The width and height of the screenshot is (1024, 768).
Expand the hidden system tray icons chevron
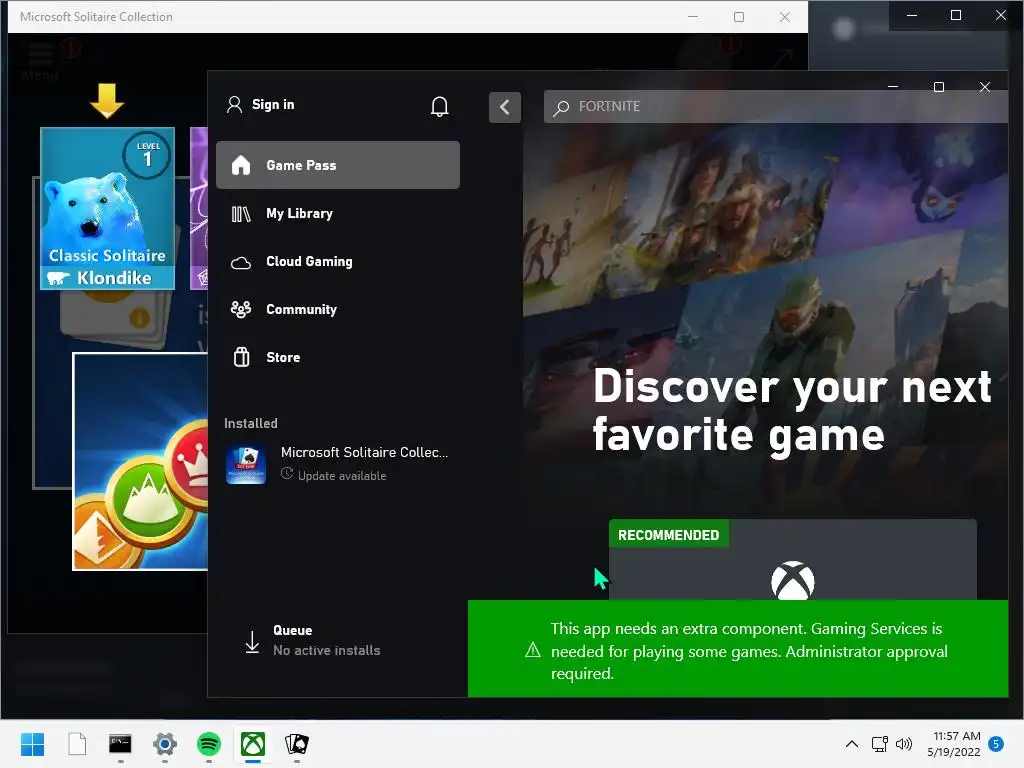click(852, 744)
